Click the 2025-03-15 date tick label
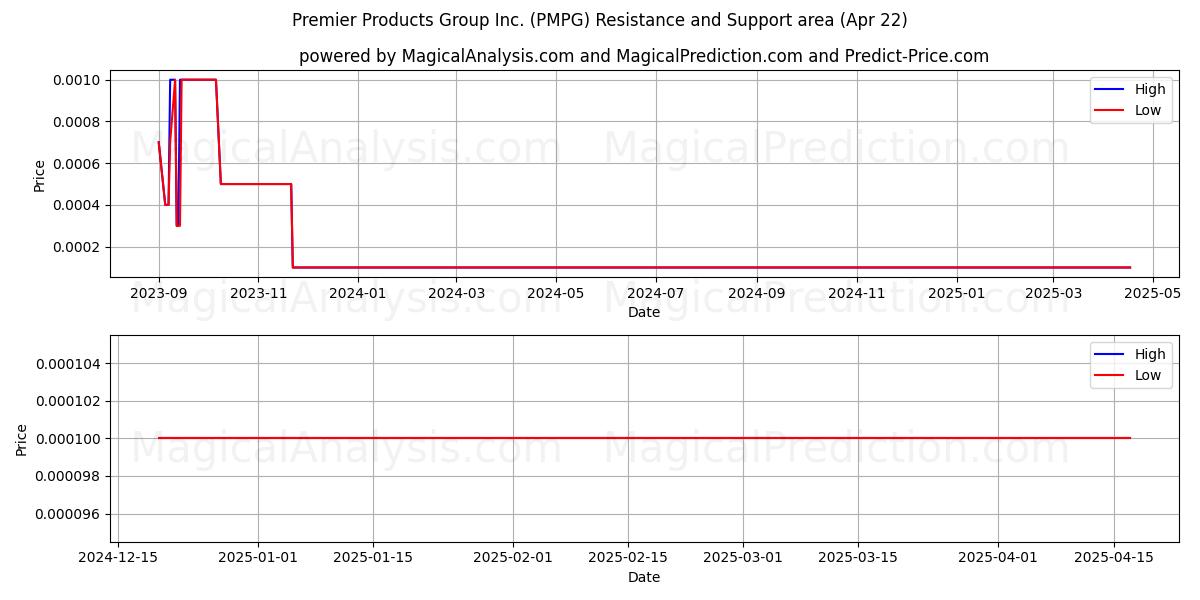The width and height of the screenshot is (1200, 600). point(858,558)
